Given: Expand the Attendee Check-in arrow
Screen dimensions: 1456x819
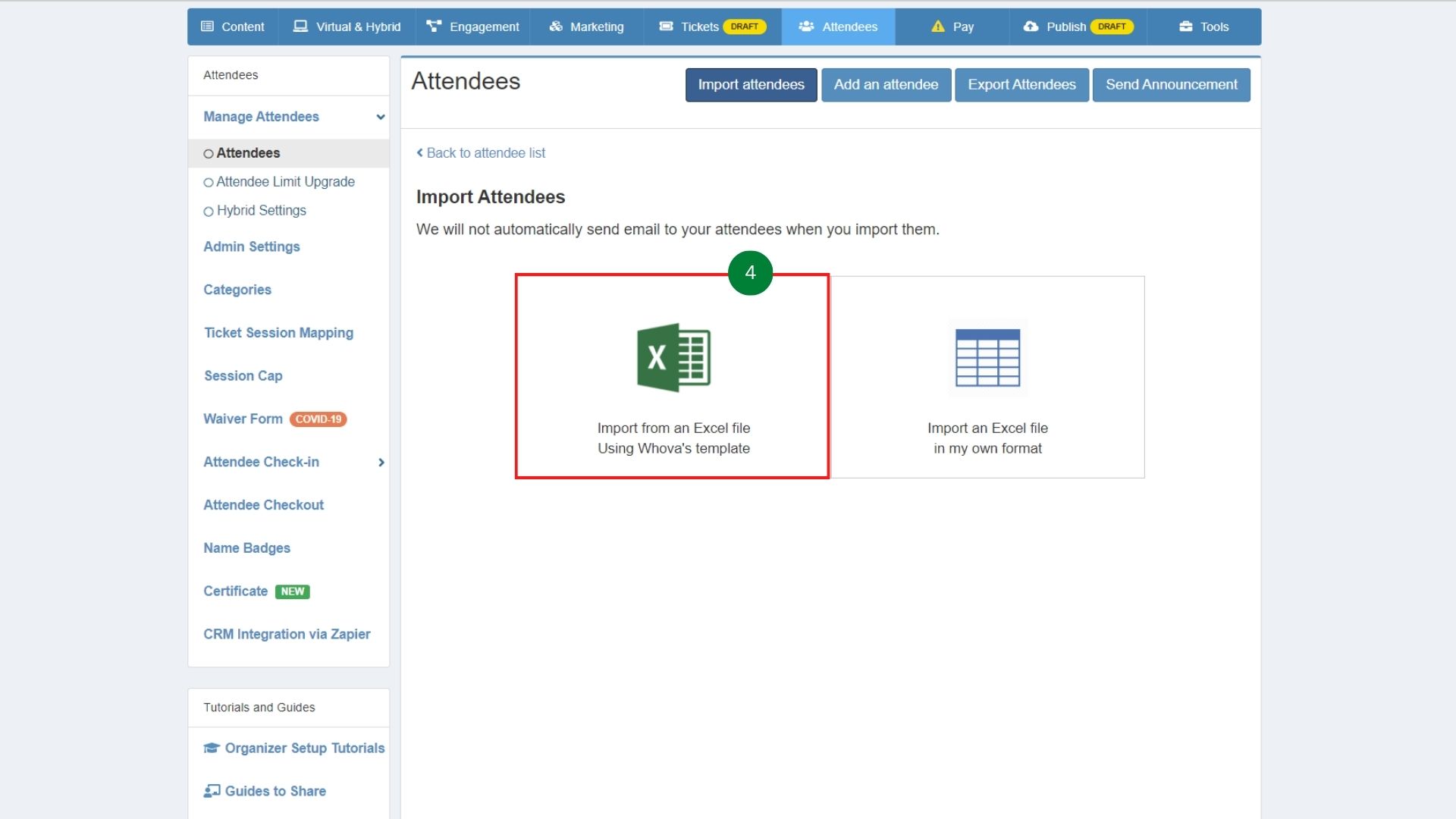Looking at the screenshot, I should point(381,463).
